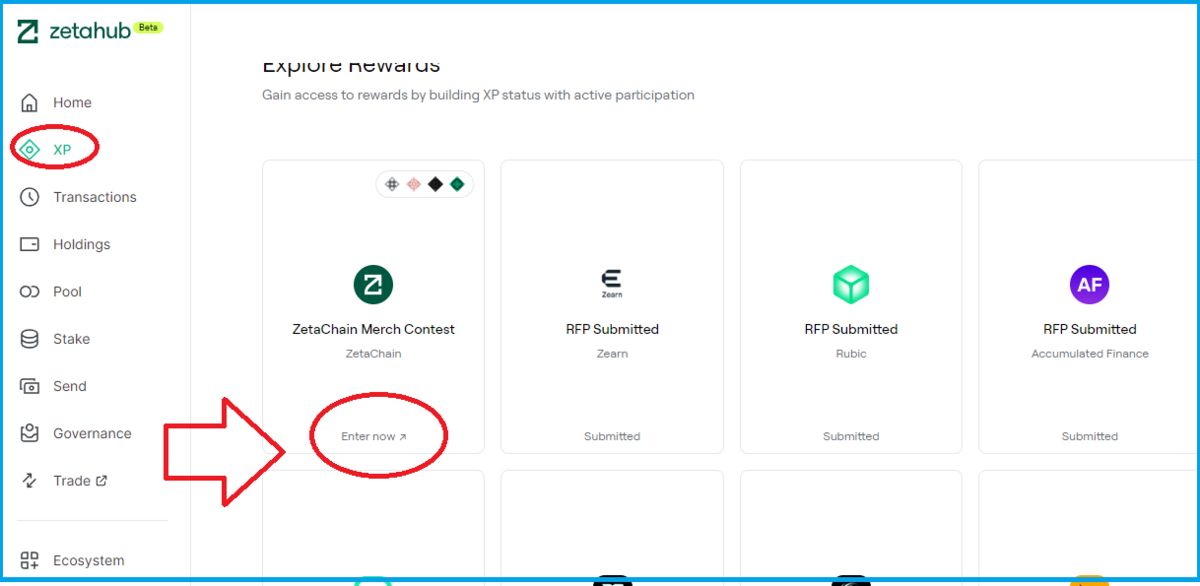
Task: Click the ZetaChain subtitle under Merch Contest
Action: coord(373,353)
